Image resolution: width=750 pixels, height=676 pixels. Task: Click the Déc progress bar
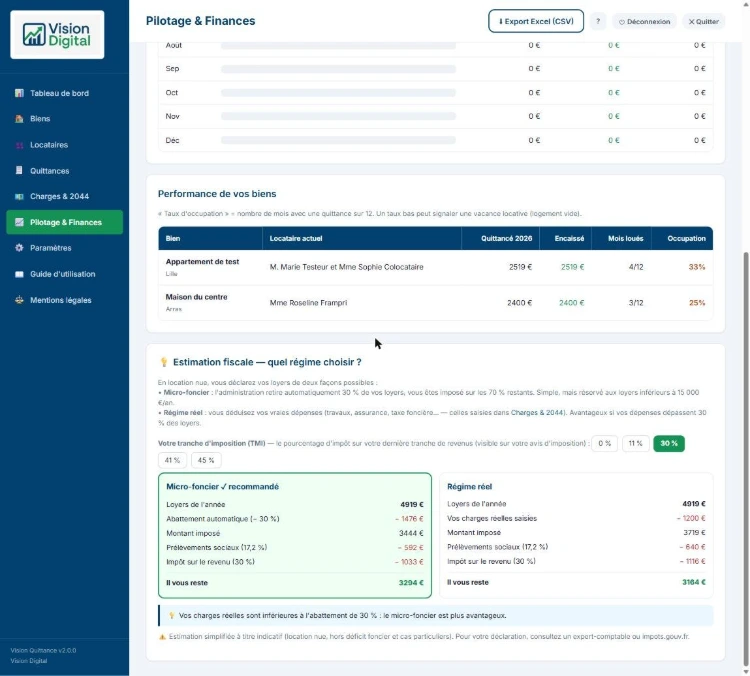[338, 140]
